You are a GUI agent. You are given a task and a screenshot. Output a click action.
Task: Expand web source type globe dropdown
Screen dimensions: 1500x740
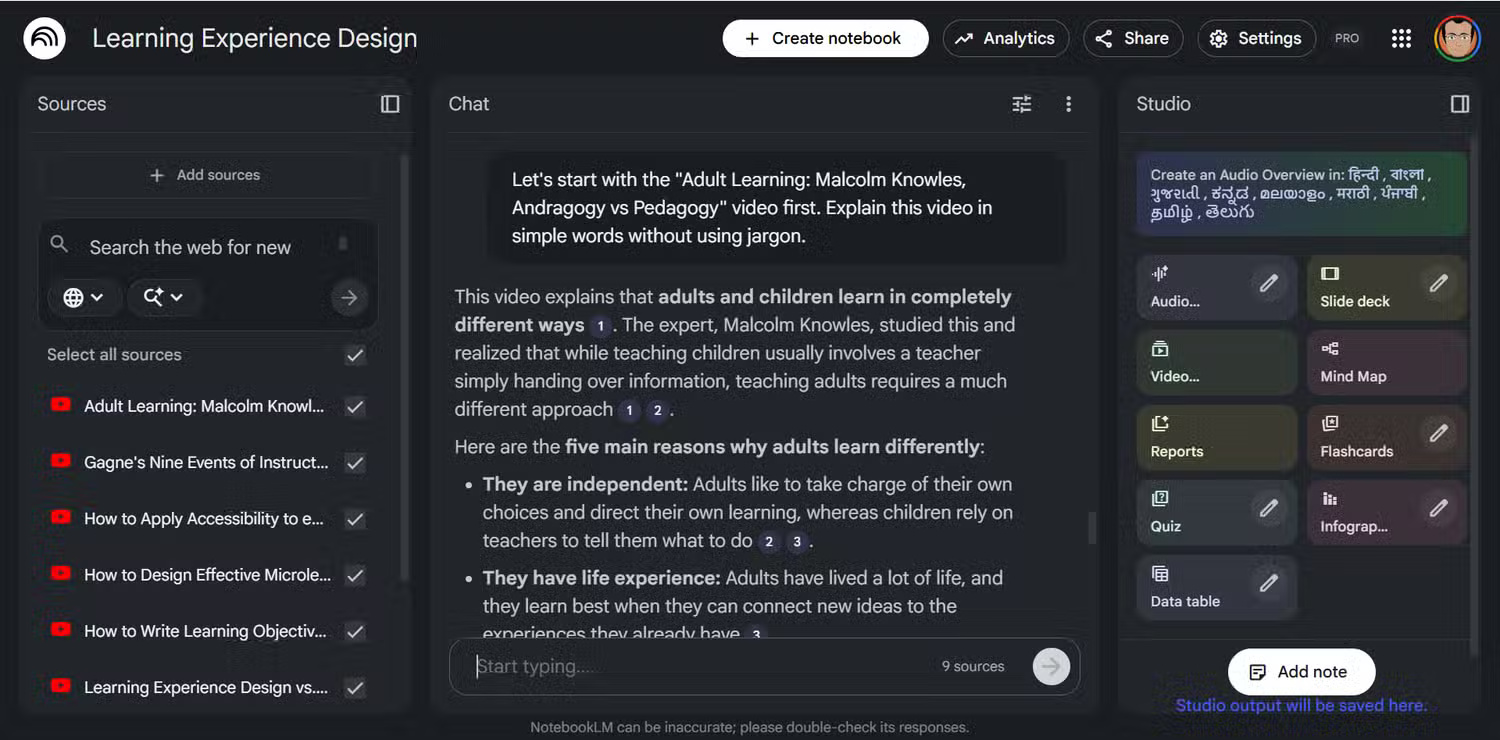point(84,297)
